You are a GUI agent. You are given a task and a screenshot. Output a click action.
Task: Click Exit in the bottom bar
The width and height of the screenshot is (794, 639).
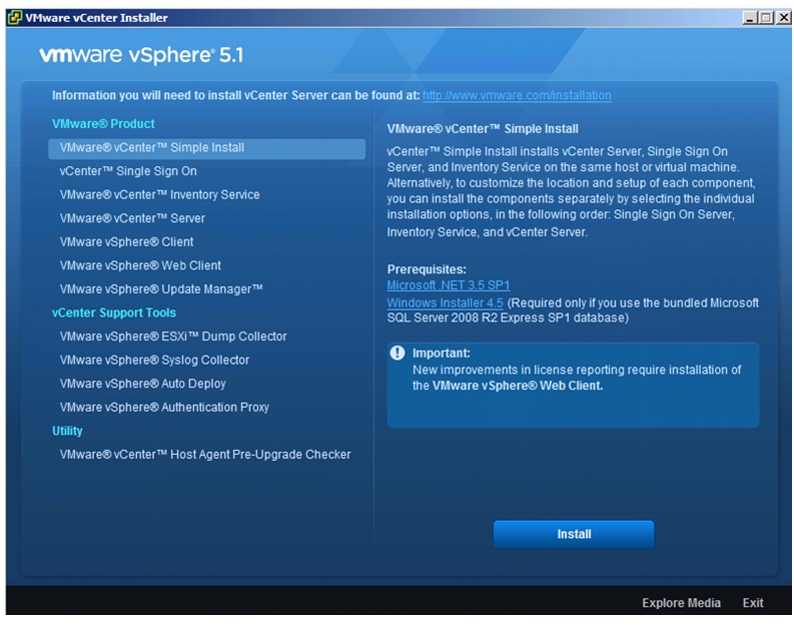coord(753,603)
